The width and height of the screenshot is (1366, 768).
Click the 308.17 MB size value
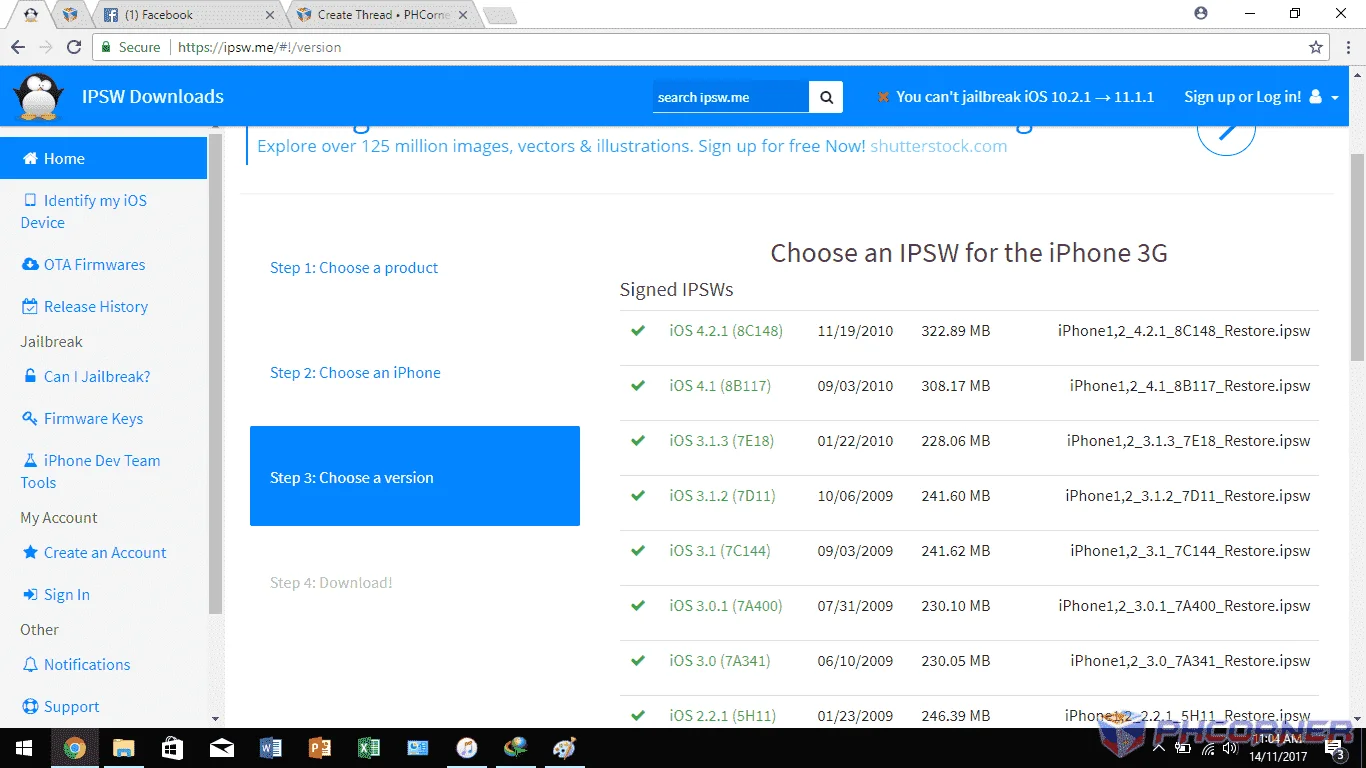point(956,386)
